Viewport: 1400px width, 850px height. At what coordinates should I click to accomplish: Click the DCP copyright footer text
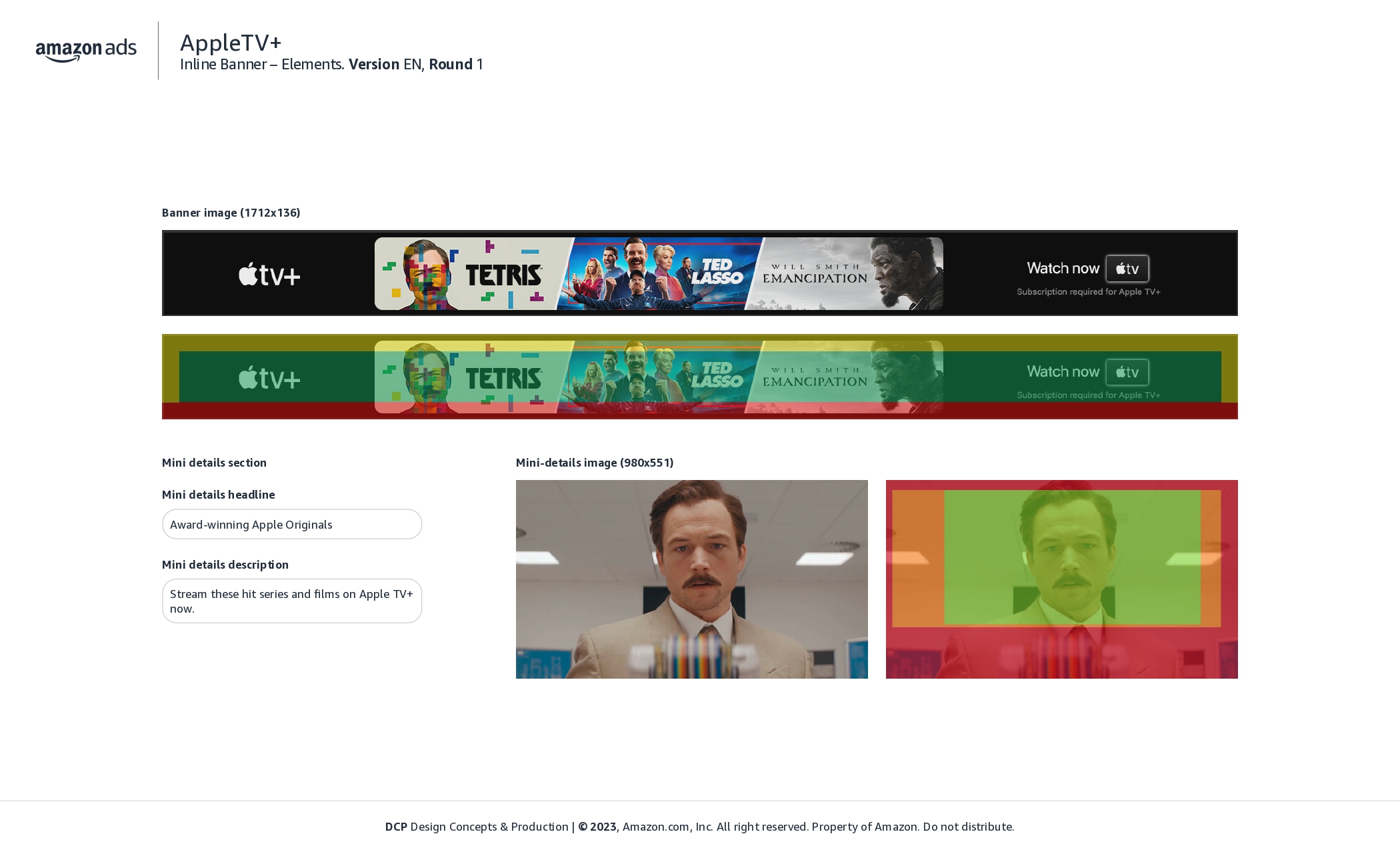coord(700,827)
